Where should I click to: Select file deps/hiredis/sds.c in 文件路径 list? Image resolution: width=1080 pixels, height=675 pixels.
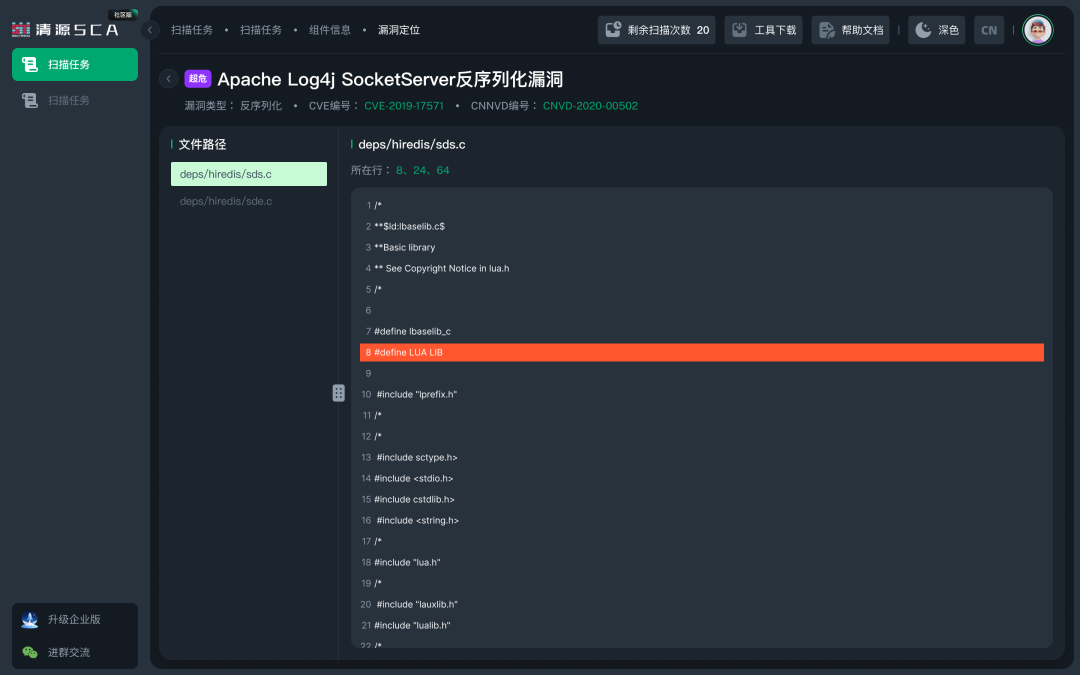tap(249, 174)
